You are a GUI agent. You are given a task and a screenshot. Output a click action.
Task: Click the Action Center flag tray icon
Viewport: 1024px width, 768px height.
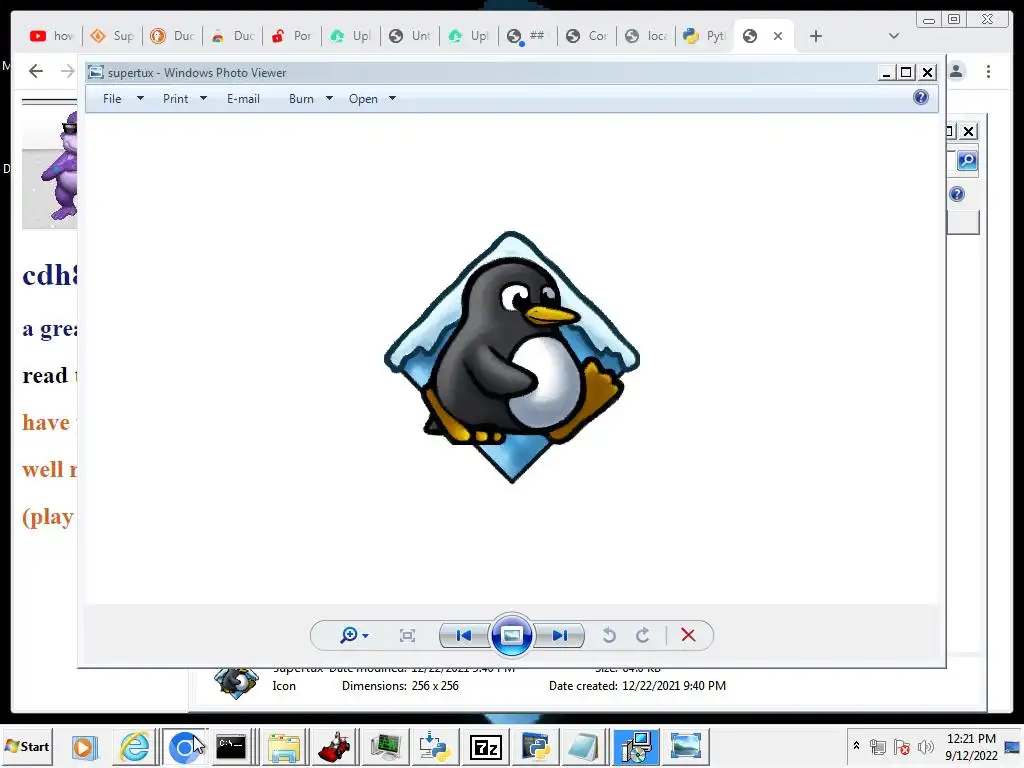pyautogui.click(x=901, y=747)
